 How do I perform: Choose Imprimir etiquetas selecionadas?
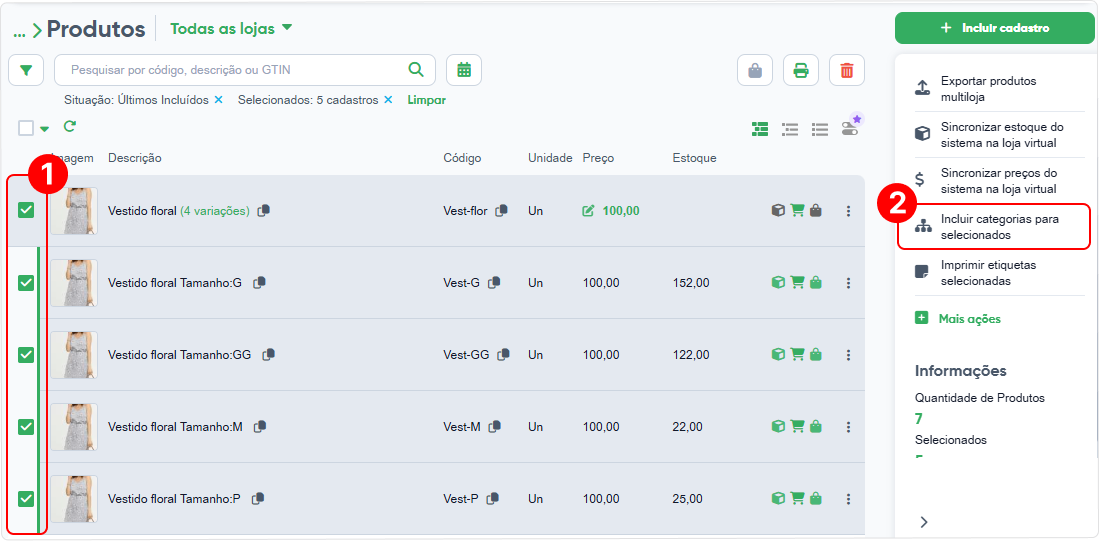click(999, 273)
